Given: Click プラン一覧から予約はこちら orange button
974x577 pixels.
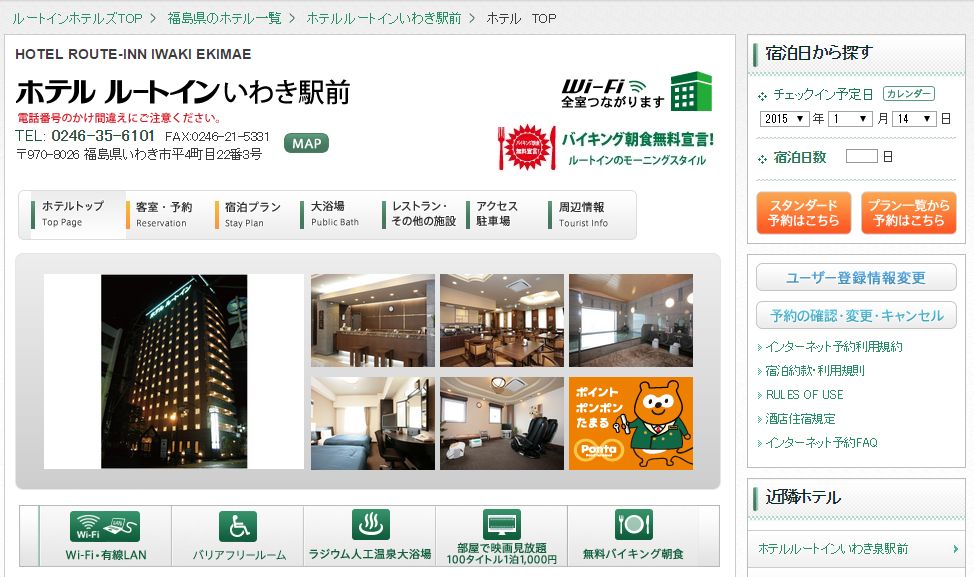Looking at the screenshot, I should 909,213.
